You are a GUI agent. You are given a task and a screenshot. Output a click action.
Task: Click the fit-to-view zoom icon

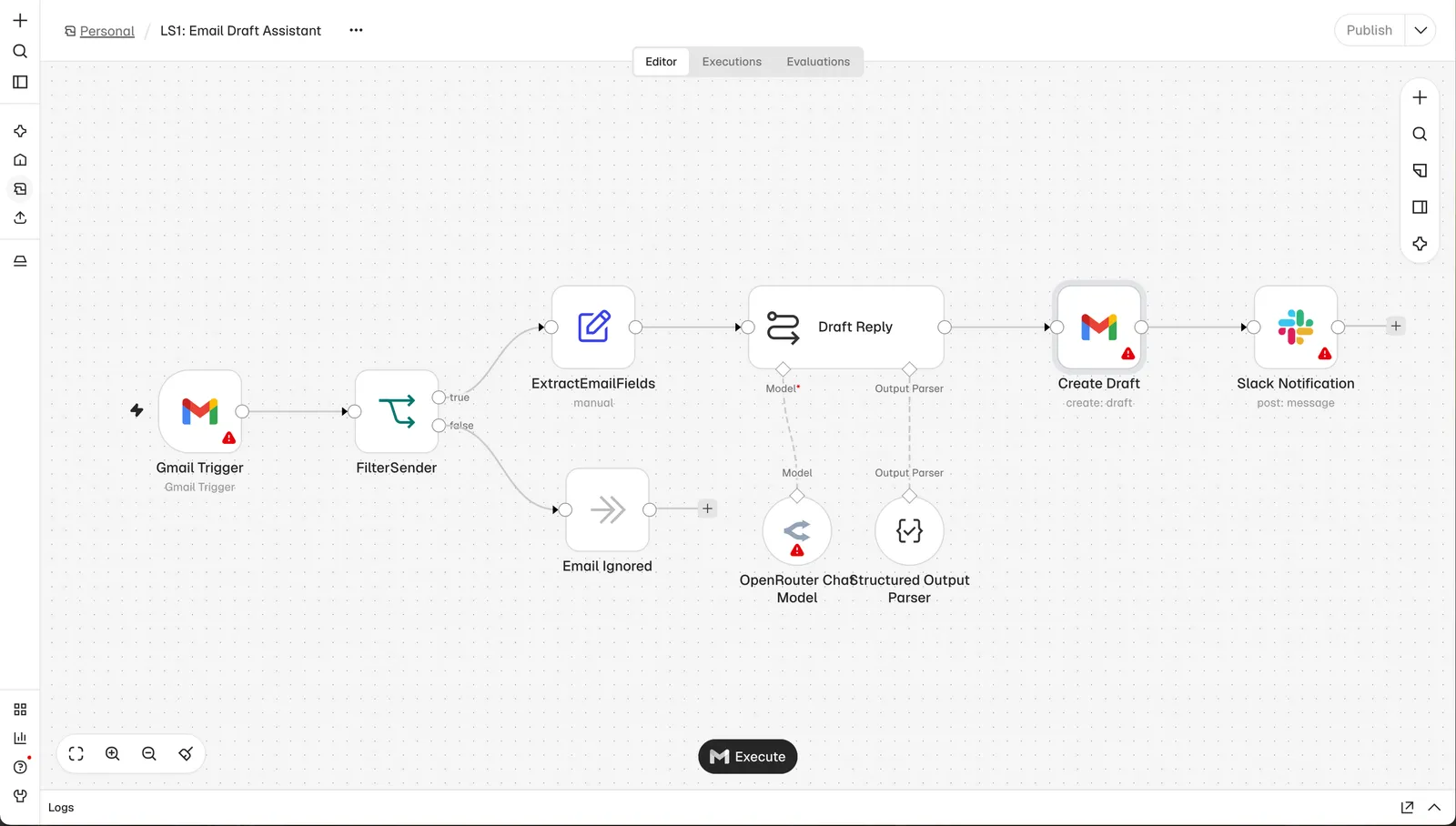[76, 753]
